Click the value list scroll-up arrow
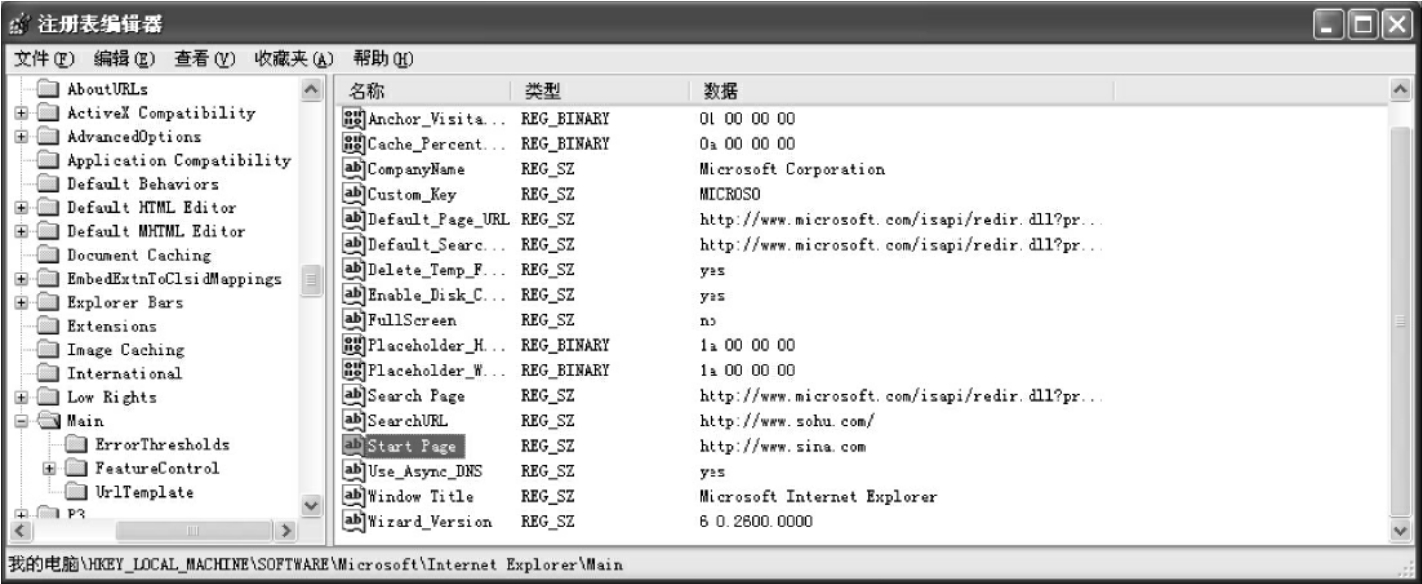 coord(1401,91)
